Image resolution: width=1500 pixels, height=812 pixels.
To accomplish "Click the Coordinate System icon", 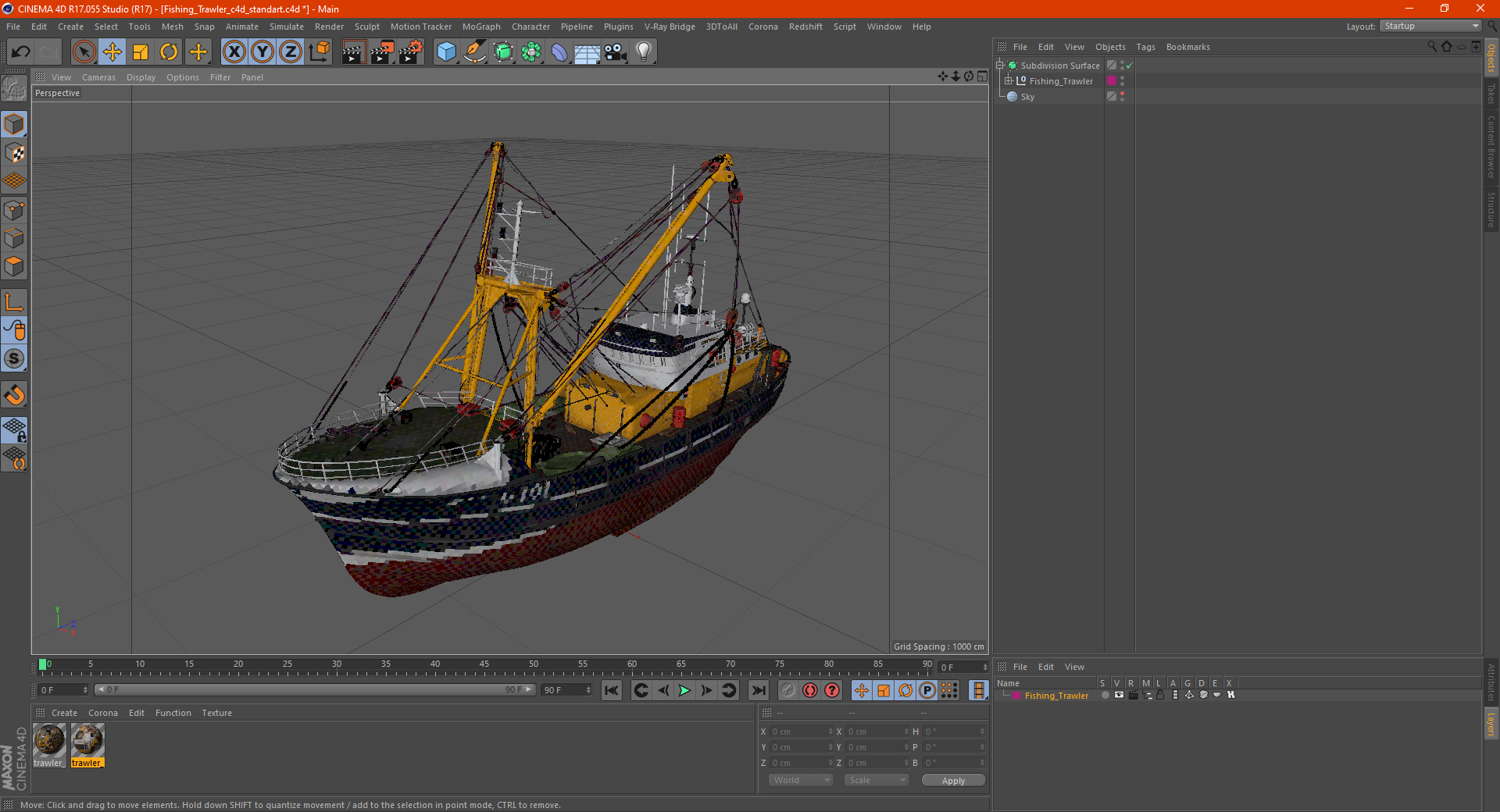I will tap(320, 52).
